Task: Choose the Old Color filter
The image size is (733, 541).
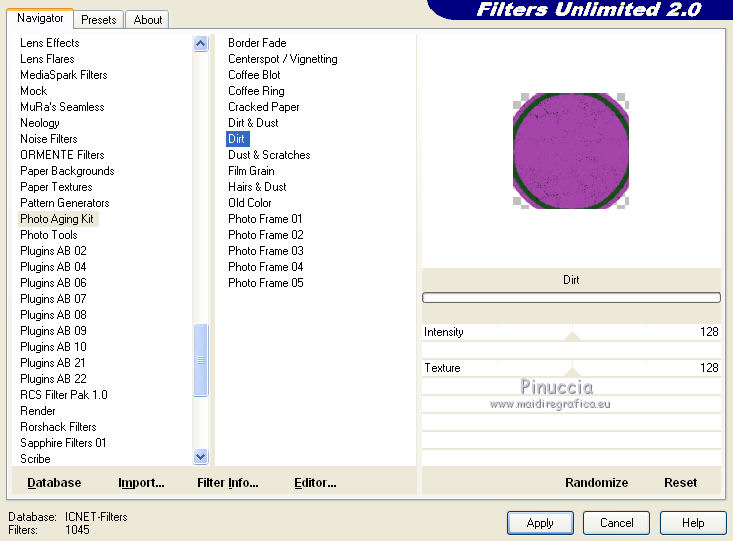Action: (x=250, y=203)
